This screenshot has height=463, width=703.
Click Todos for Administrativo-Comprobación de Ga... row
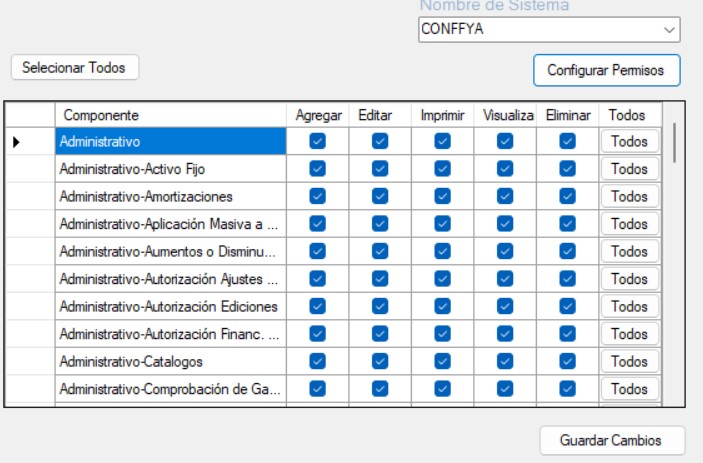(630, 389)
